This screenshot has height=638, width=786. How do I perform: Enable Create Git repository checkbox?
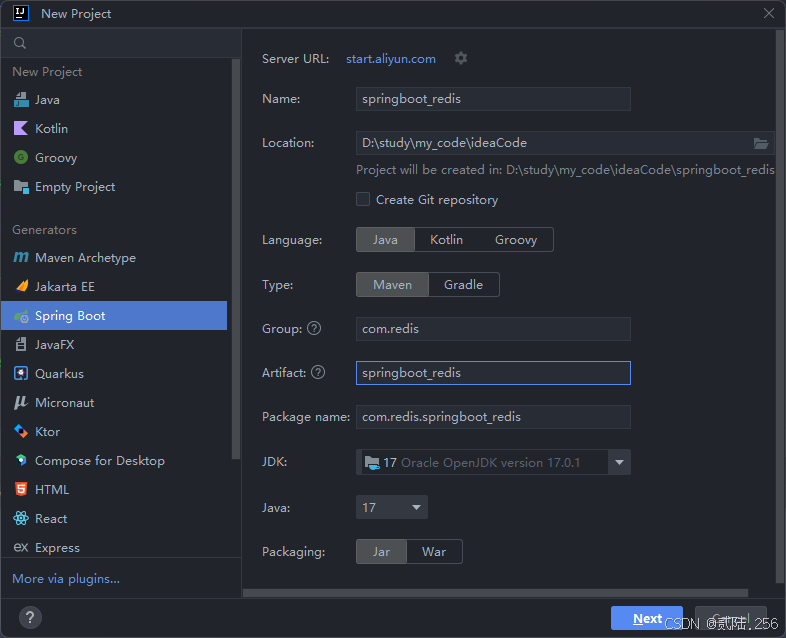[363, 199]
